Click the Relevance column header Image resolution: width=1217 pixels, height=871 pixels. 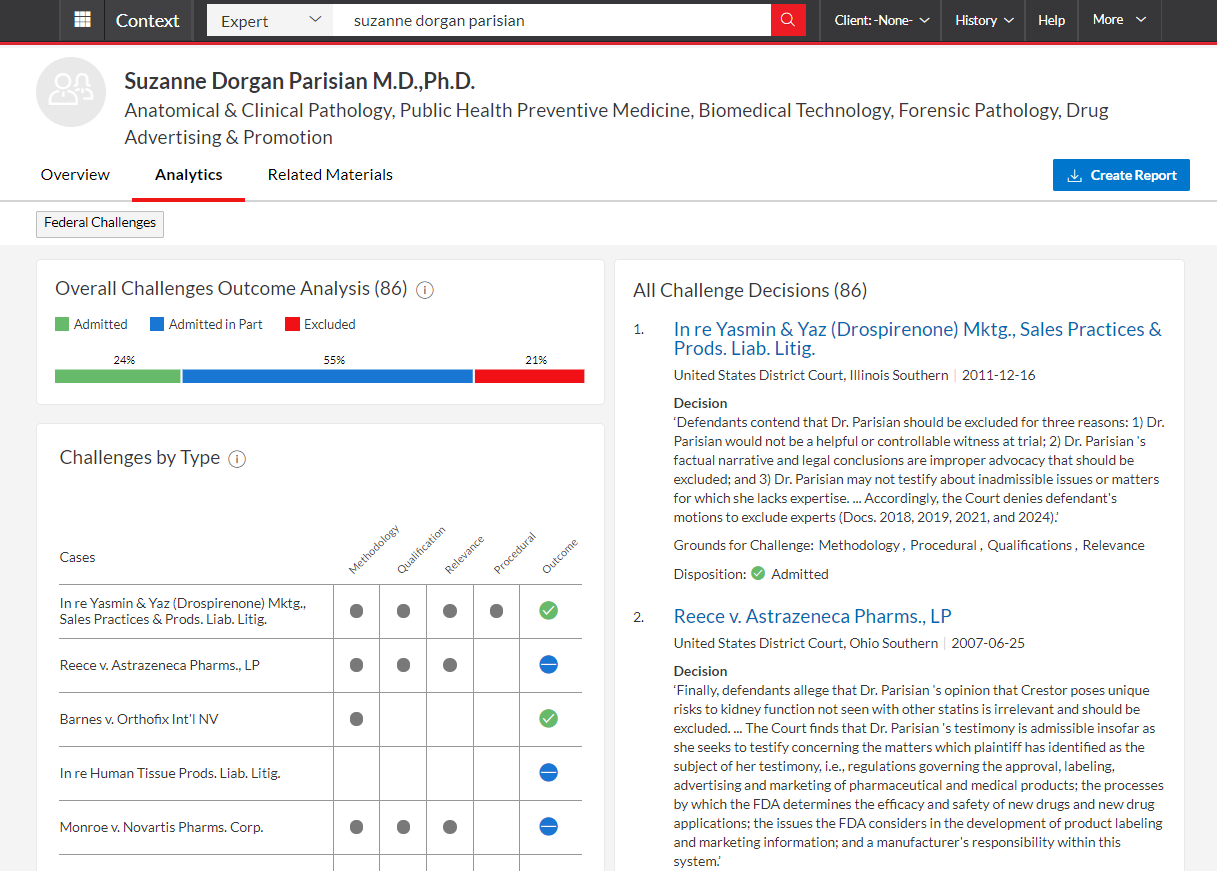click(464, 555)
